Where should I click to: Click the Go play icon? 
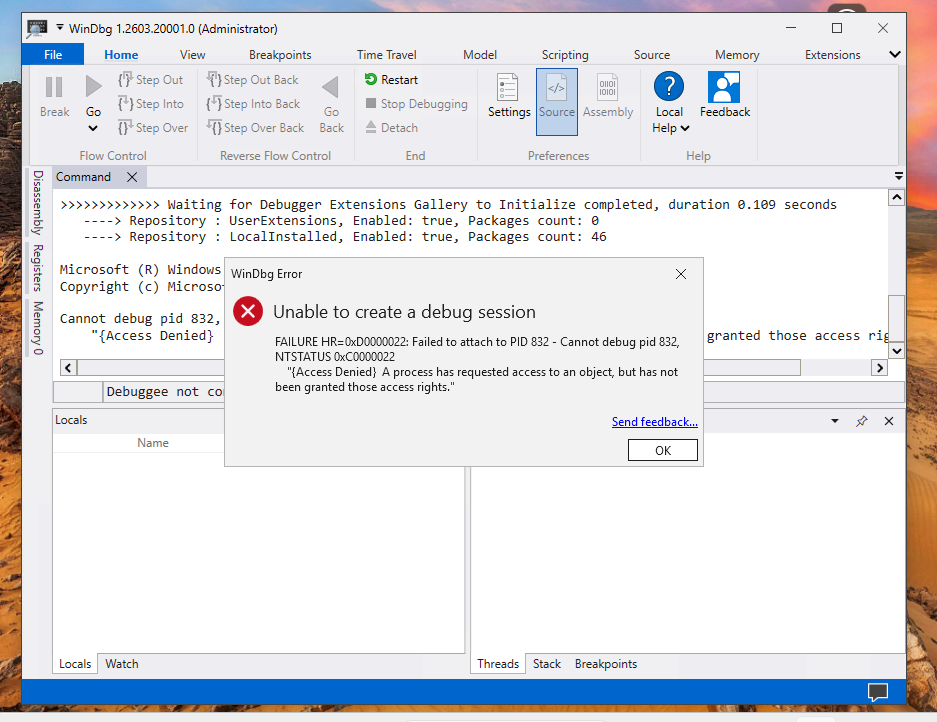tap(93, 87)
